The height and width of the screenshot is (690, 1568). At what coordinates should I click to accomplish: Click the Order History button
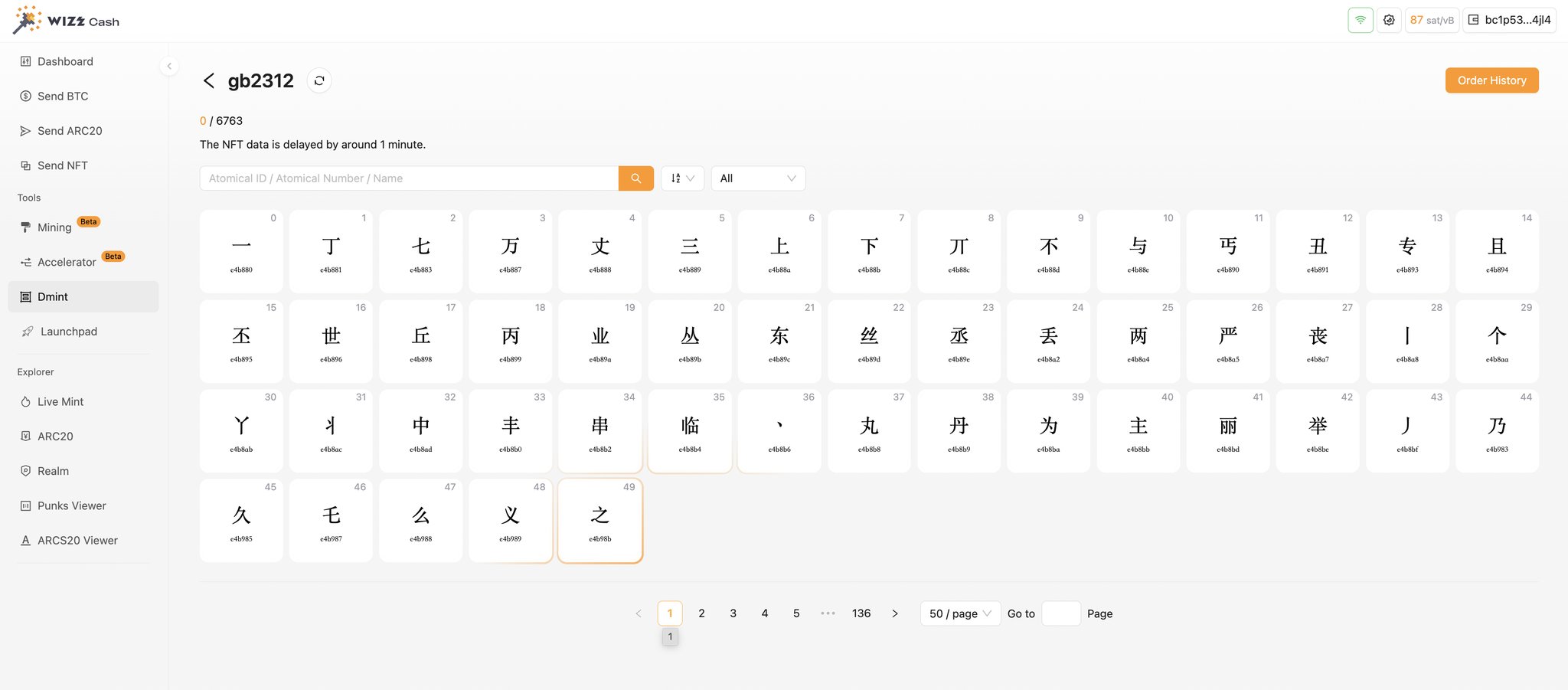coord(1491,80)
